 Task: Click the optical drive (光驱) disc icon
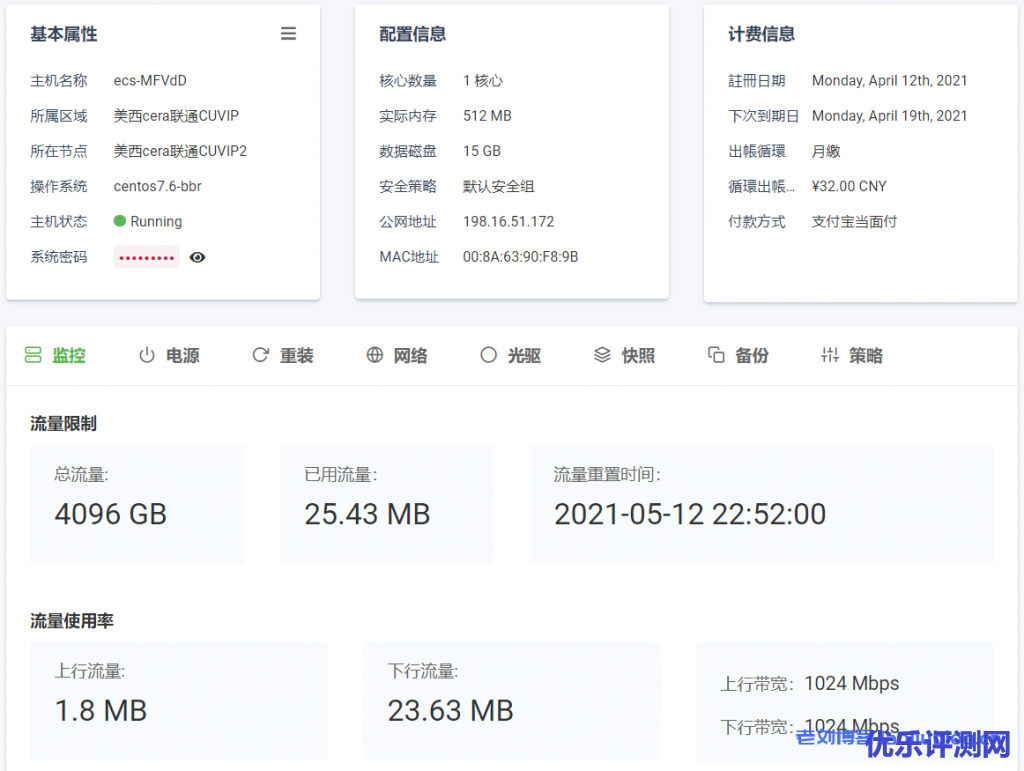pyautogui.click(x=488, y=355)
